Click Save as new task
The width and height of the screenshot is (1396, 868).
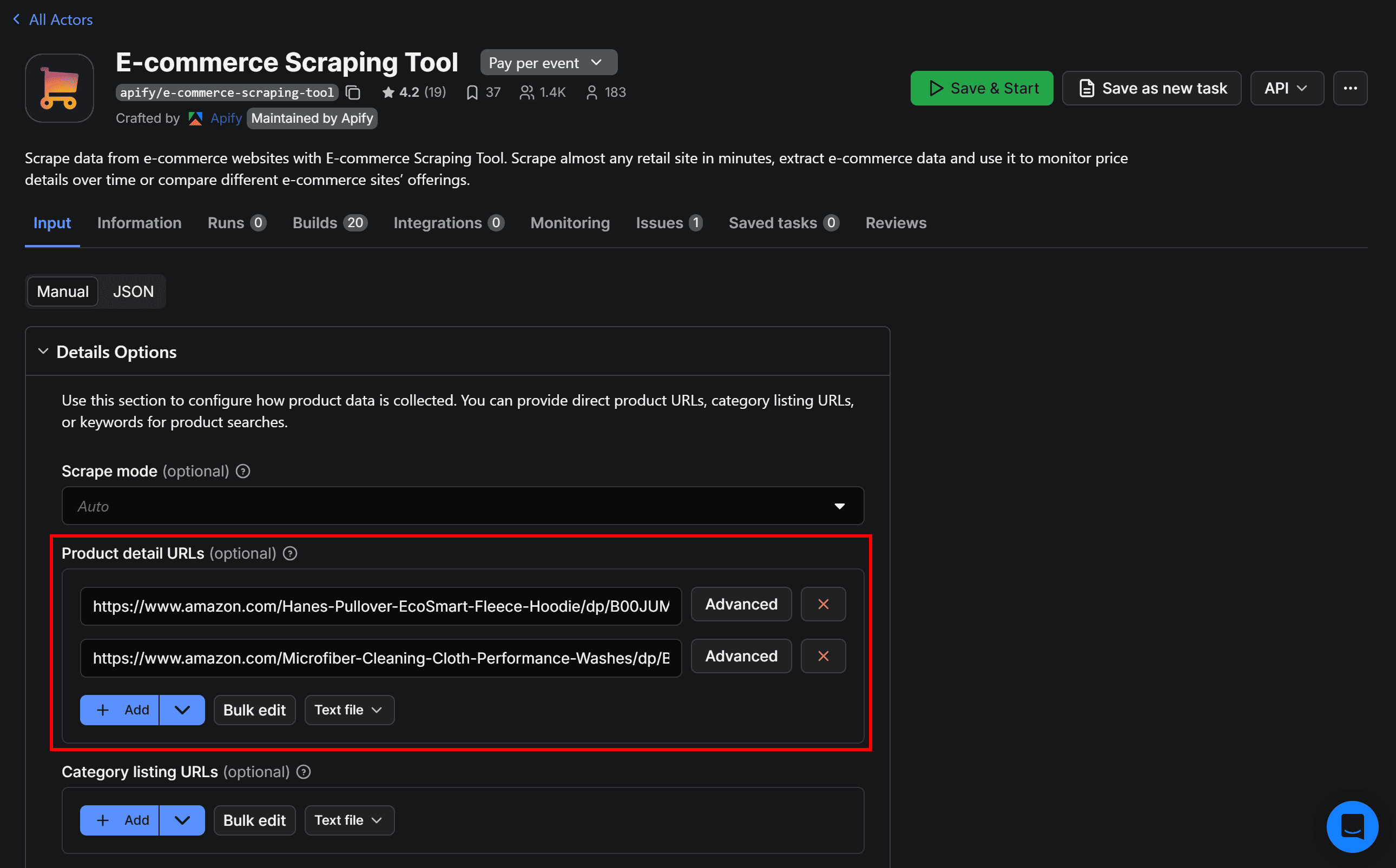pos(1151,88)
